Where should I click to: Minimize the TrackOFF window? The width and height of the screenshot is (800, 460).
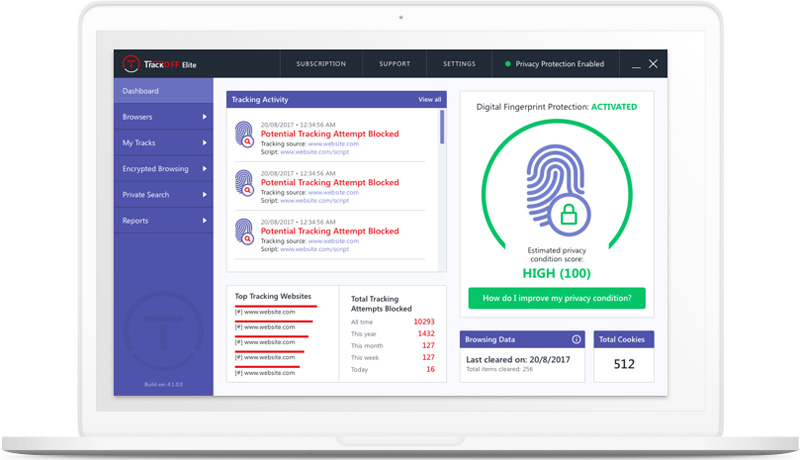(x=636, y=66)
